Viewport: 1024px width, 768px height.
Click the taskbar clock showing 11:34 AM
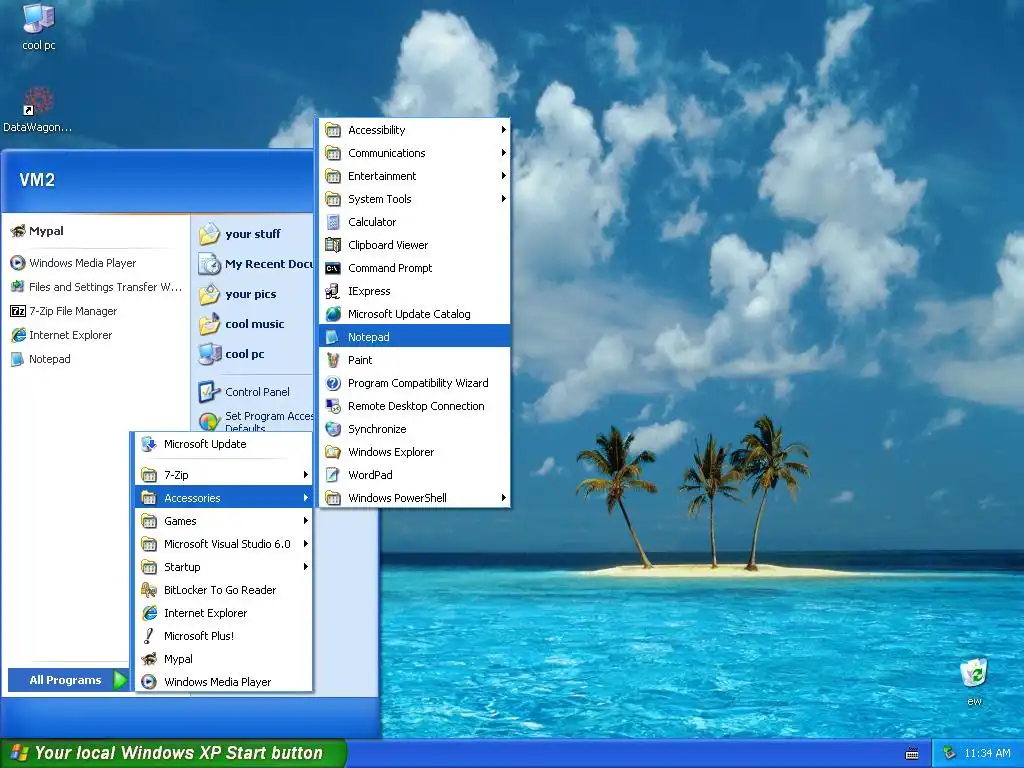987,754
